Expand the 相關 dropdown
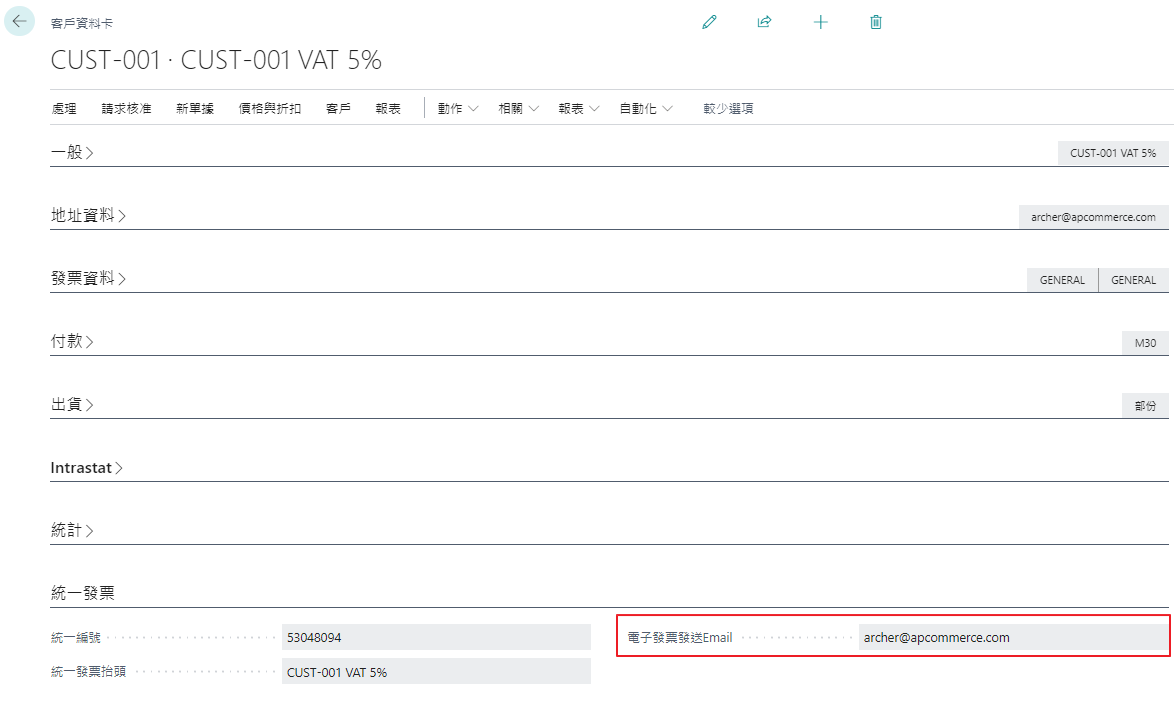The height and width of the screenshot is (708, 1174). click(x=518, y=109)
